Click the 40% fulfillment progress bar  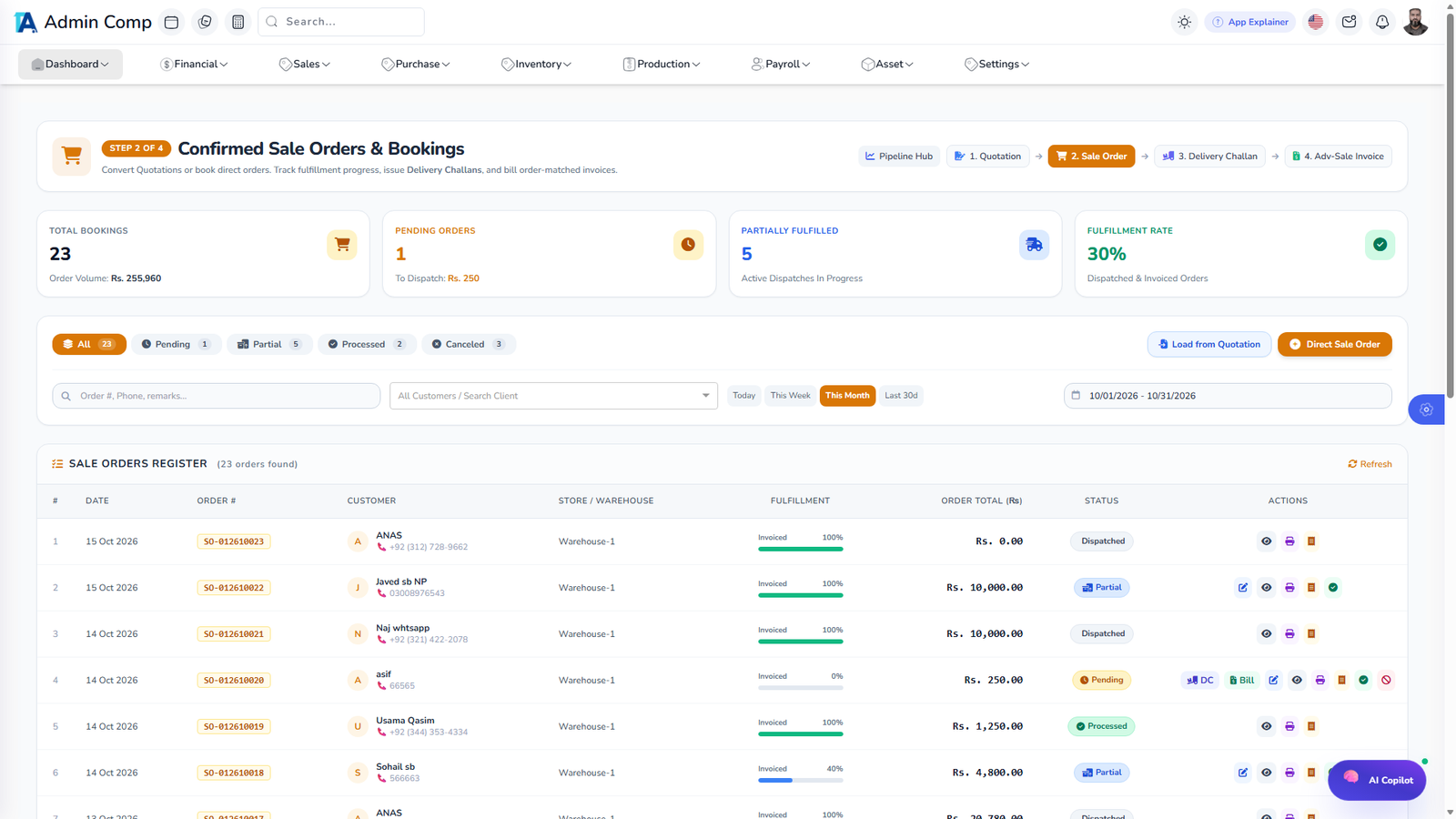click(x=801, y=780)
